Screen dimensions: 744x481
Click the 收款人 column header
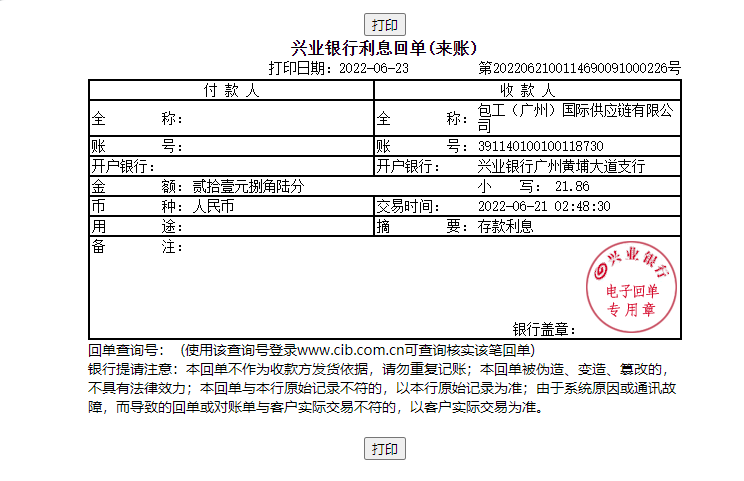(527, 90)
